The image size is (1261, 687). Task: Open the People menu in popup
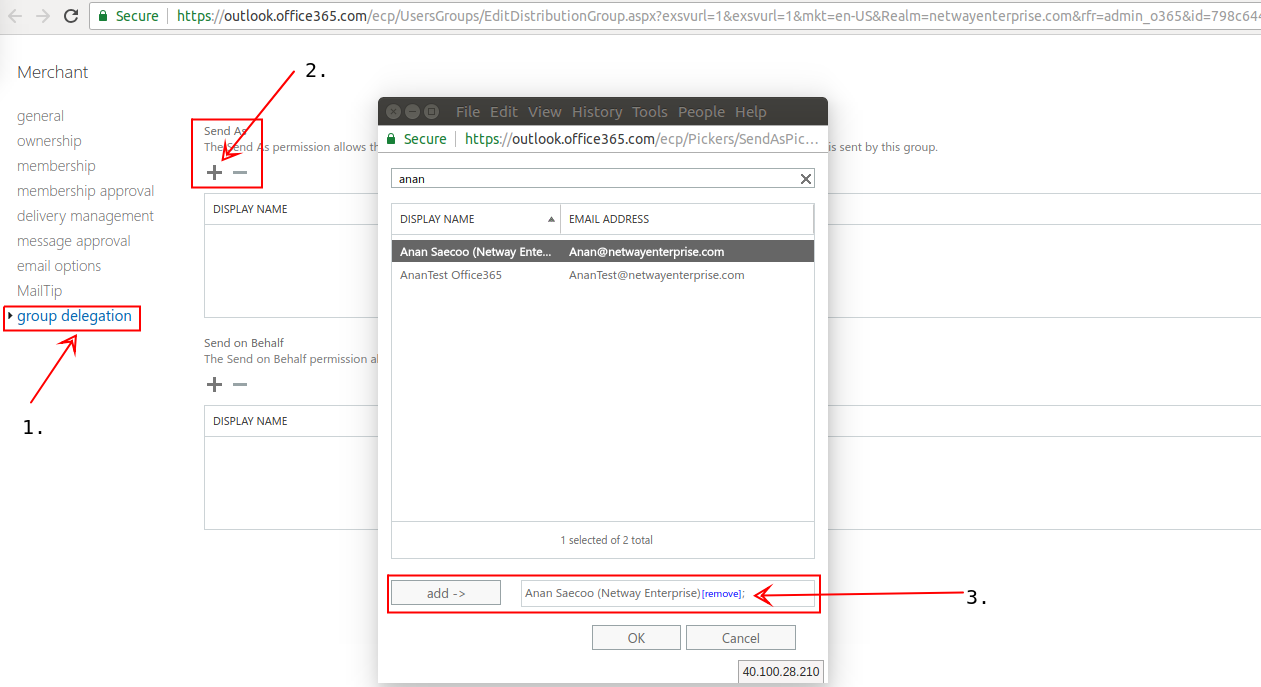[x=701, y=112]
